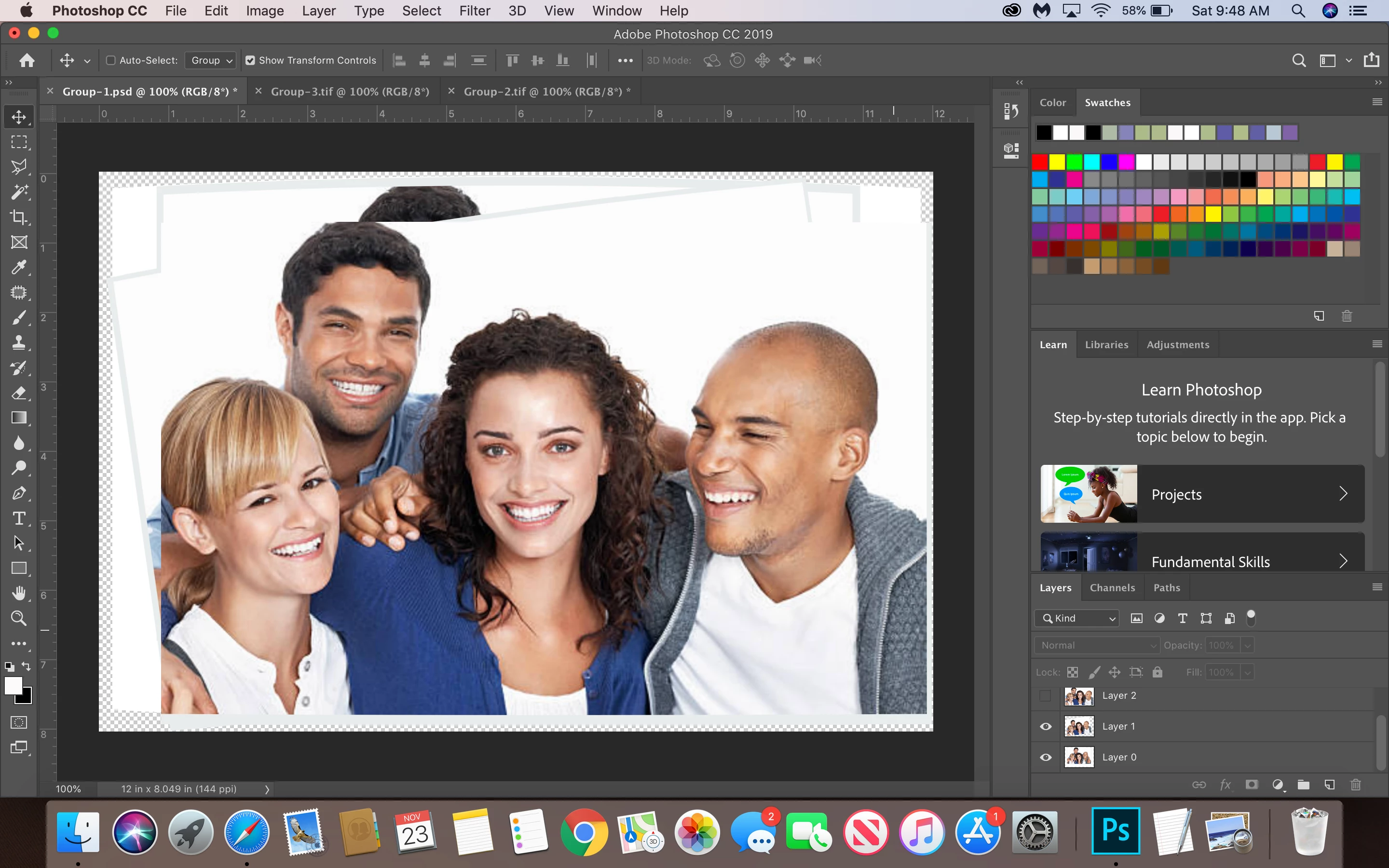Select the Gradient tool

tap(19, 418)
